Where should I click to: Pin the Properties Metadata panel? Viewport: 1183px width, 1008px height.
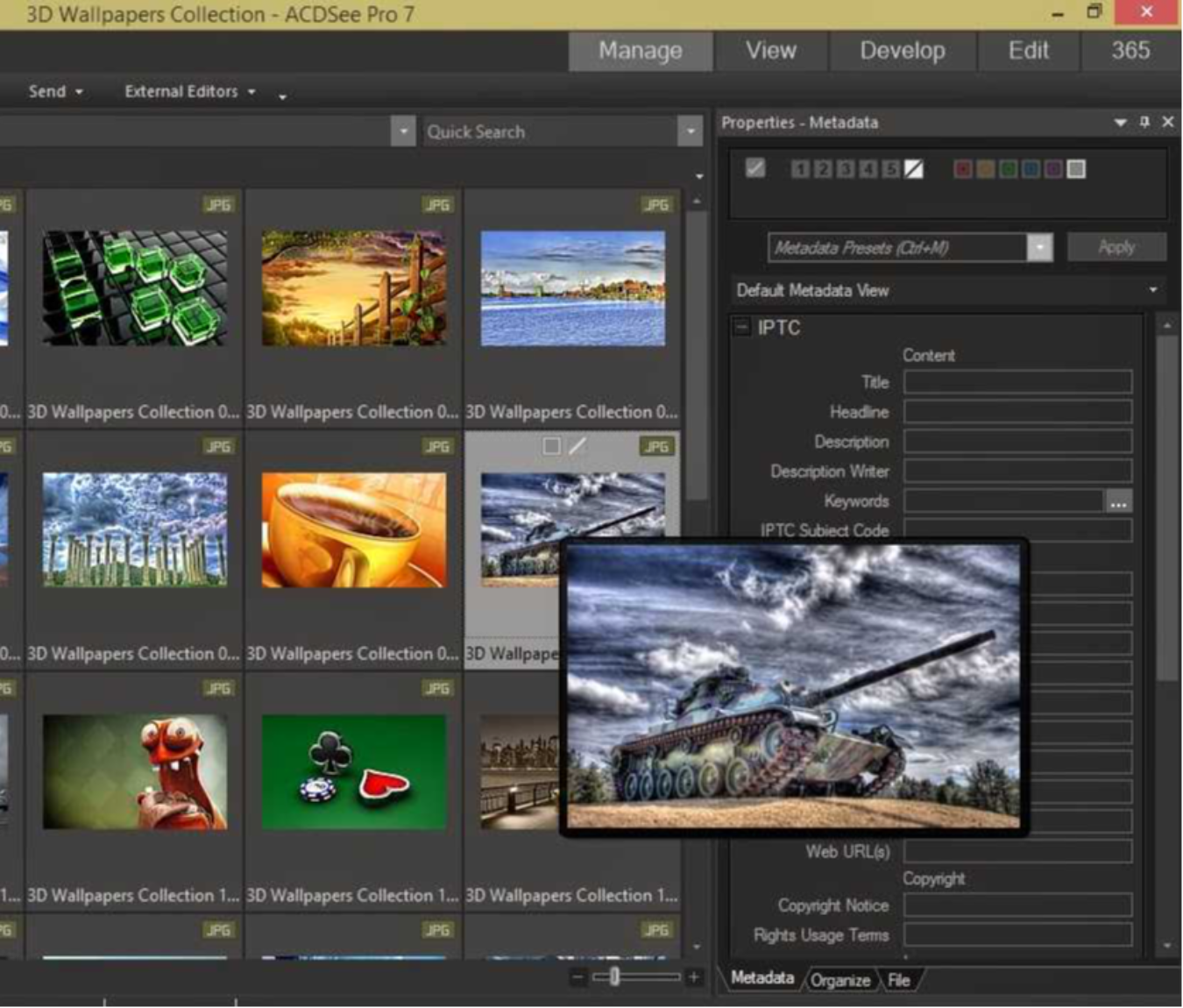(x=1144, y=122)
